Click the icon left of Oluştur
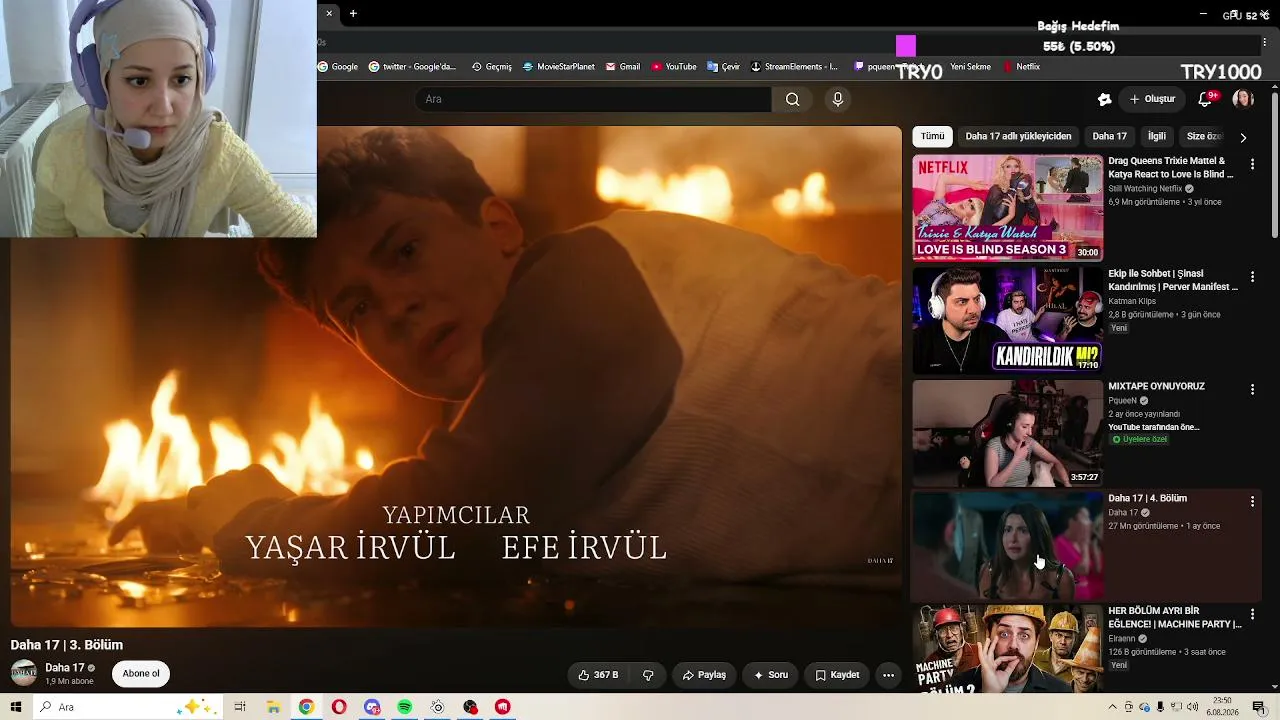 tap(1104, 99)
